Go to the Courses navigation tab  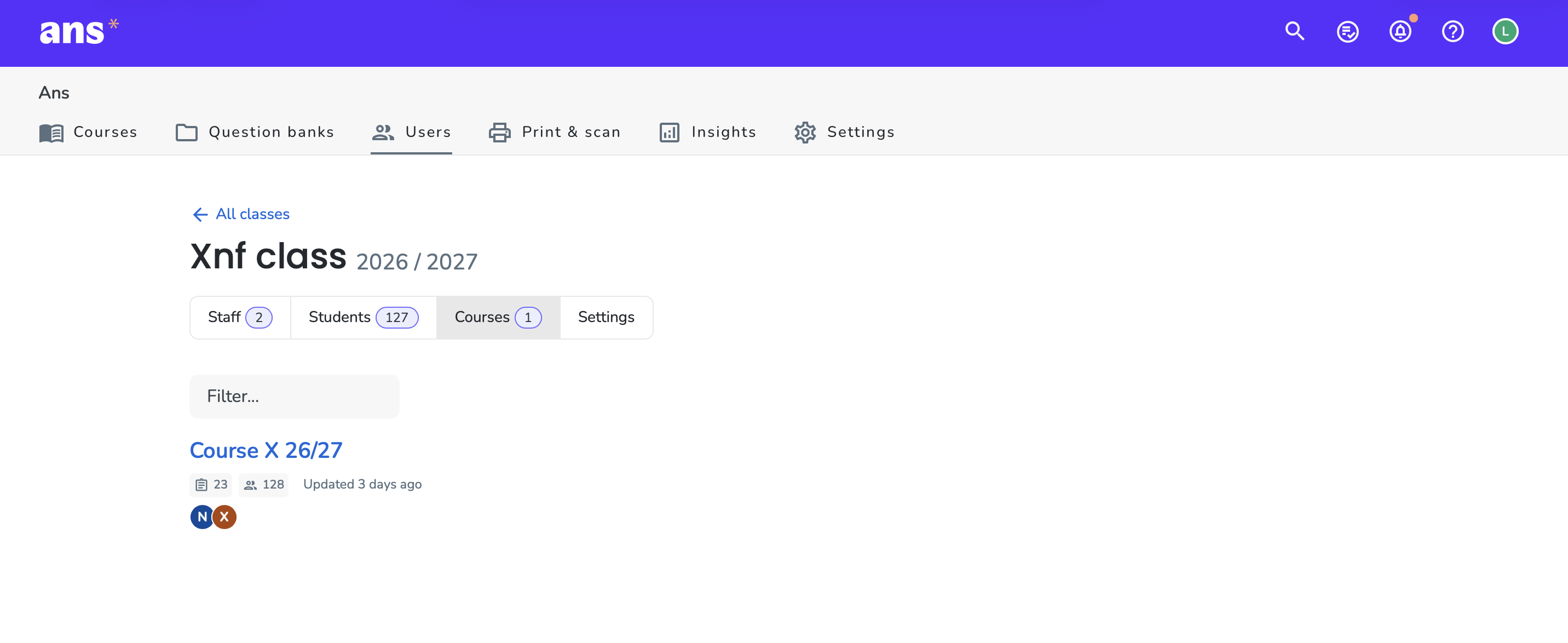point(88,132)
